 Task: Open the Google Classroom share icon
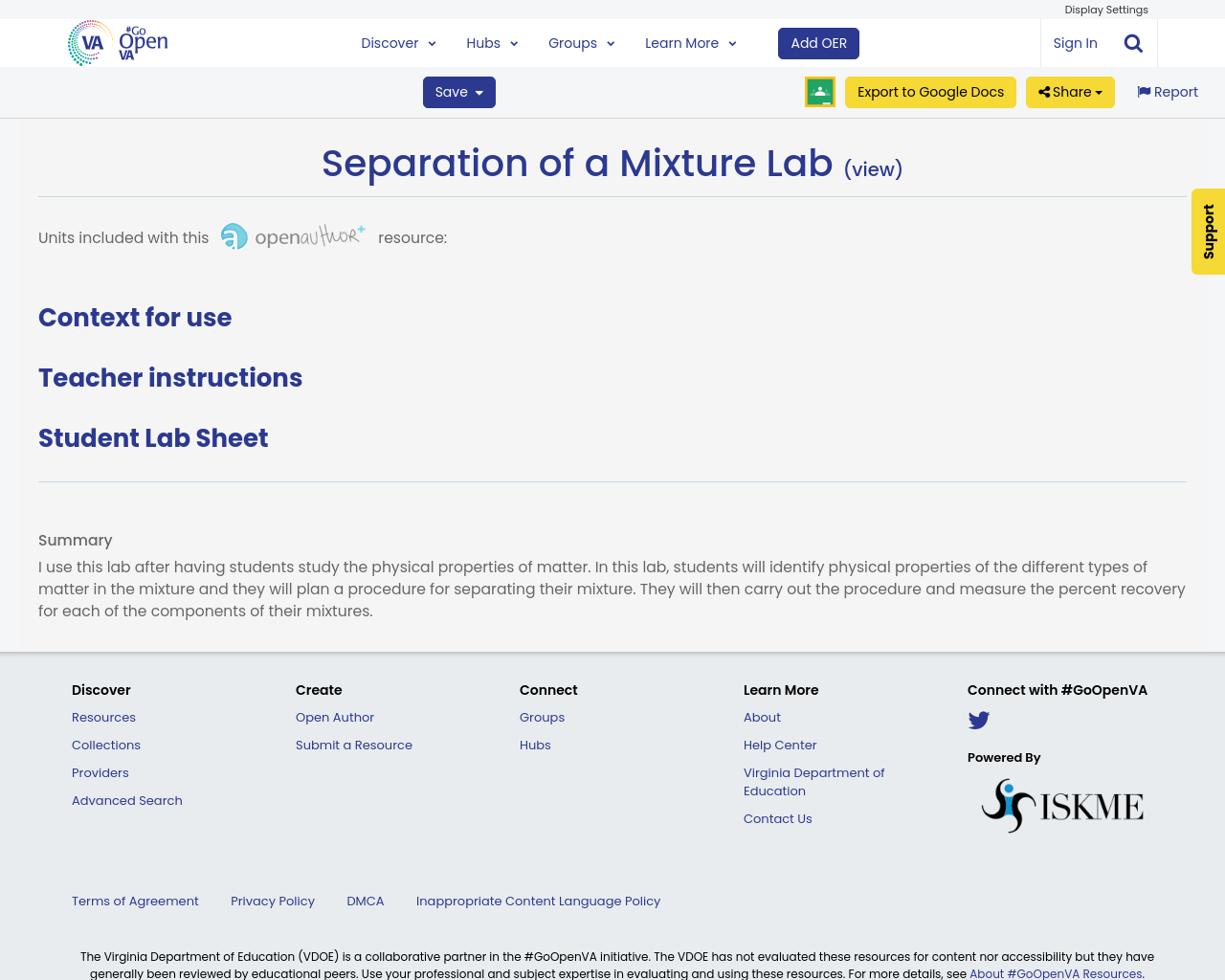pyautogui.click(x=819, y=91)
